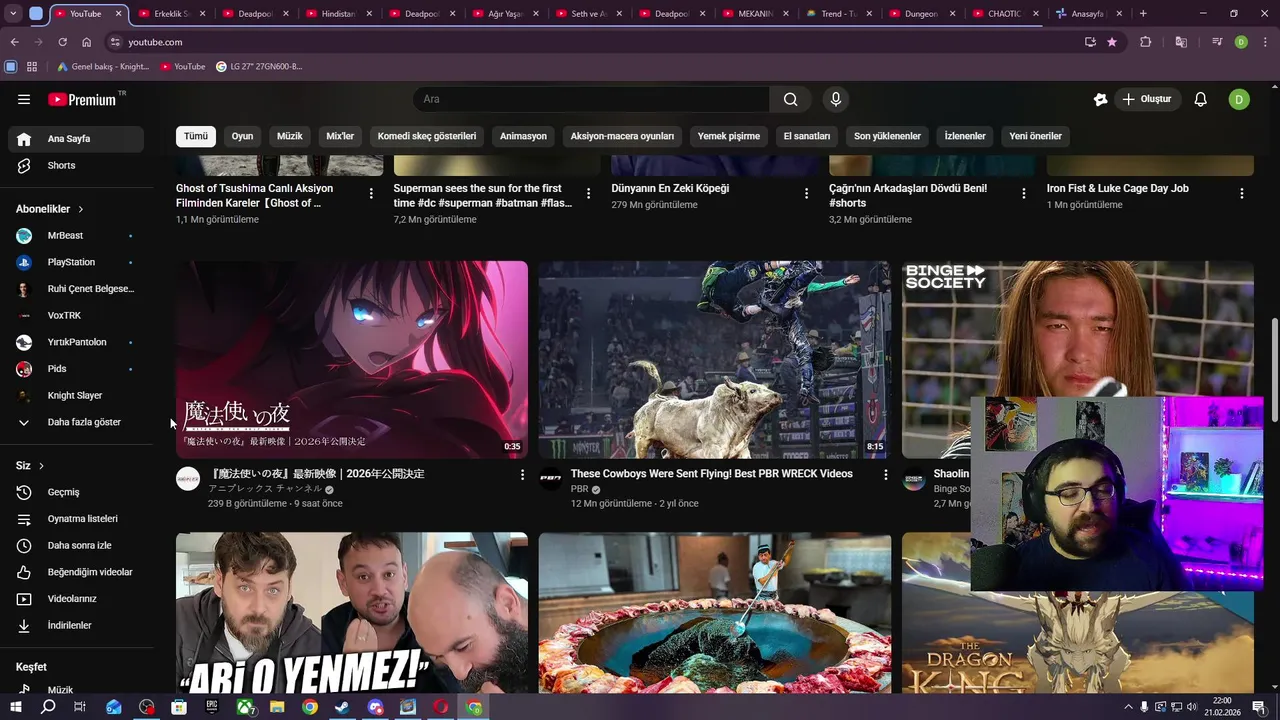Select the Son yüklenenler chip

coord(887,136)
